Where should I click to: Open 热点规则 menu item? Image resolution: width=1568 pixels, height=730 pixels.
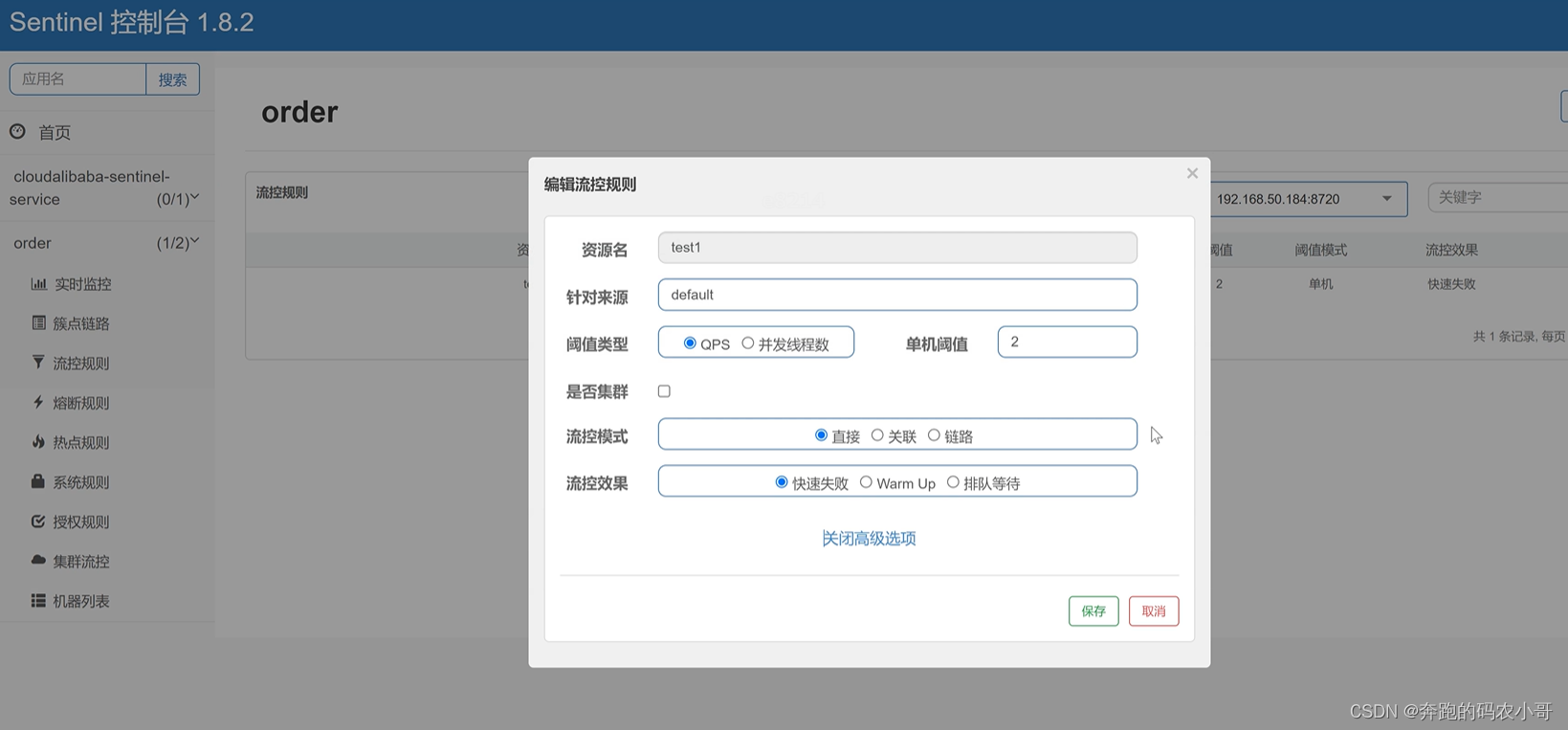80,442
